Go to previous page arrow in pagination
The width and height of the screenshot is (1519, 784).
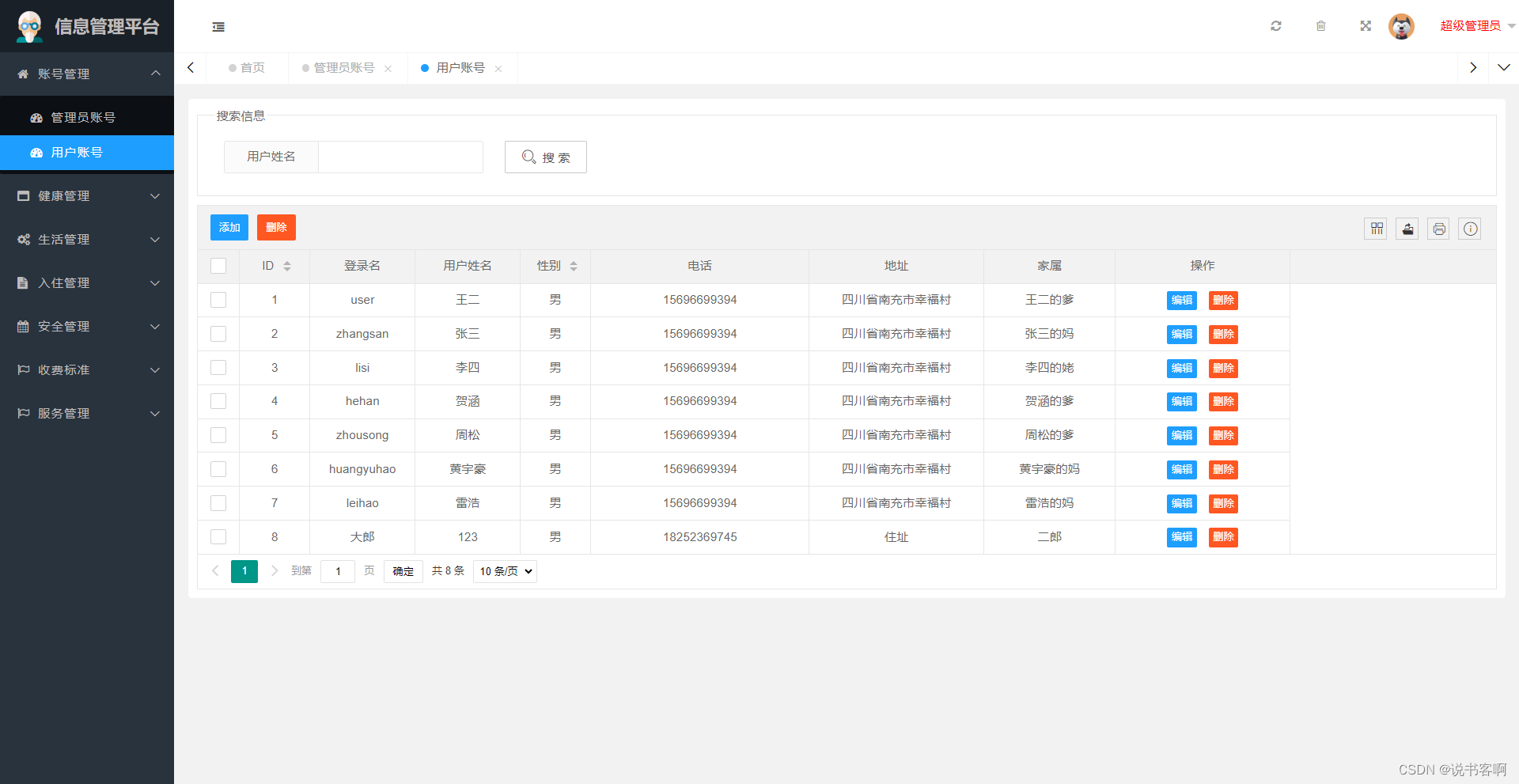[215, 570]
